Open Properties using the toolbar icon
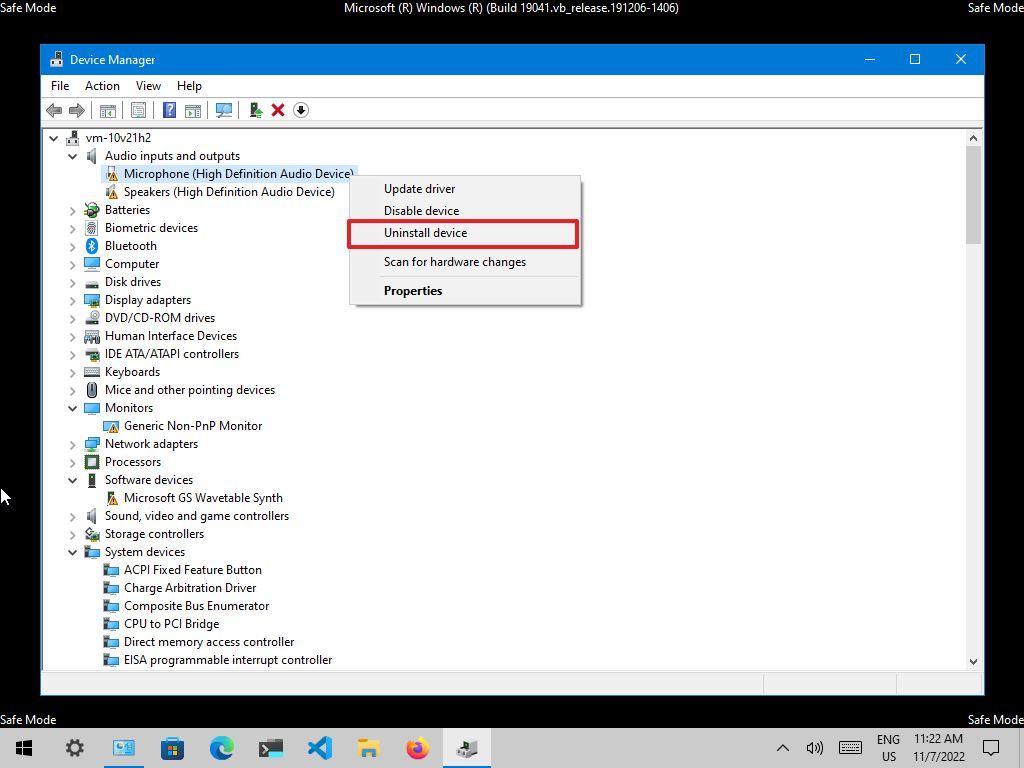The height and width of the screenshot is (768, 1024). pos(138,110)
